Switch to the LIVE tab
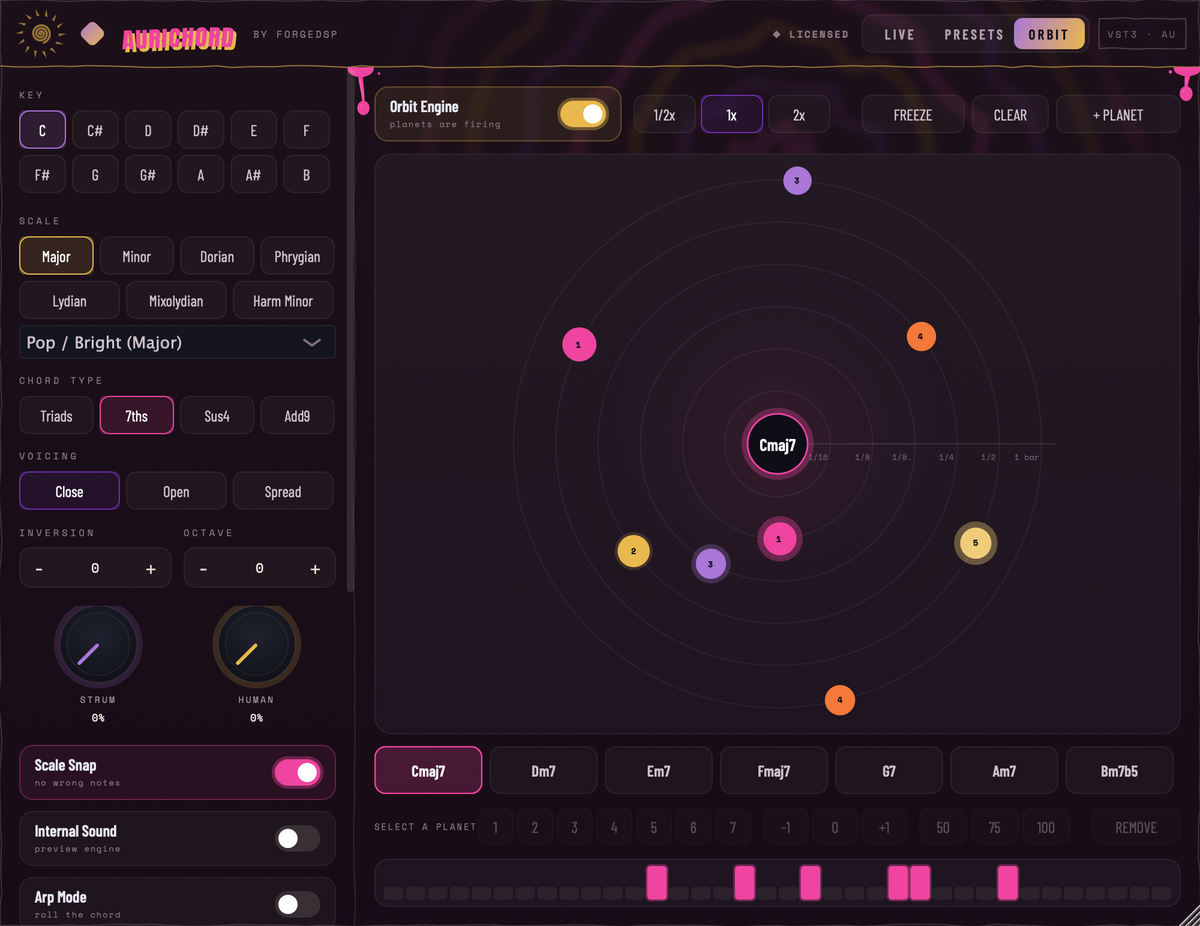Screen dimensions: 1200x926 (899, 34)
